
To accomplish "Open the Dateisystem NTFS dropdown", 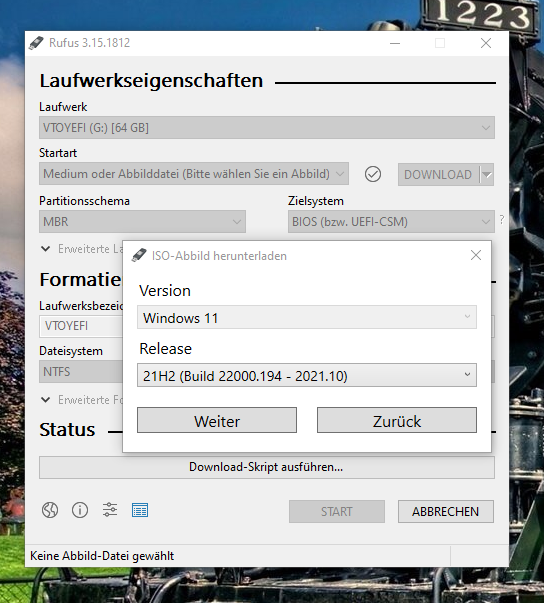I will (x=81, y=371).
